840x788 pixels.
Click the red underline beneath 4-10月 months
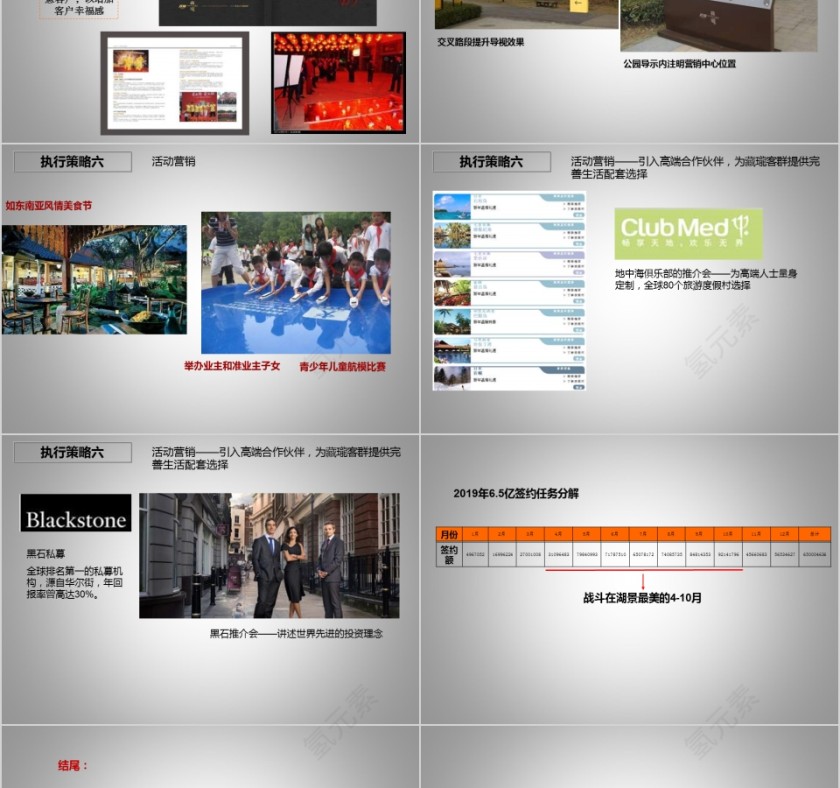click(647, 570)
